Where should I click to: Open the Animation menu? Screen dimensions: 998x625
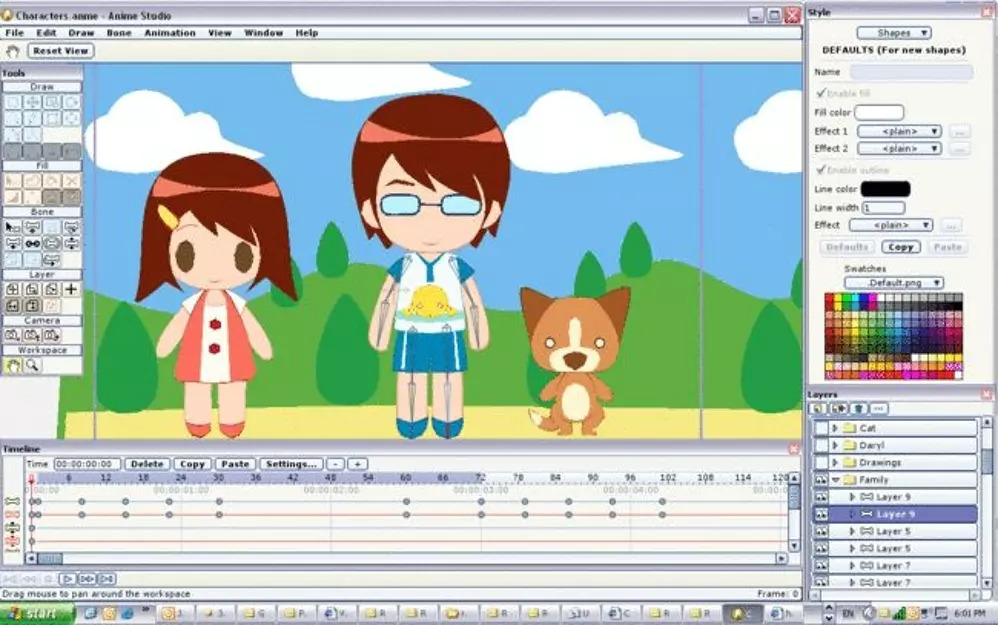coord(169,33)
